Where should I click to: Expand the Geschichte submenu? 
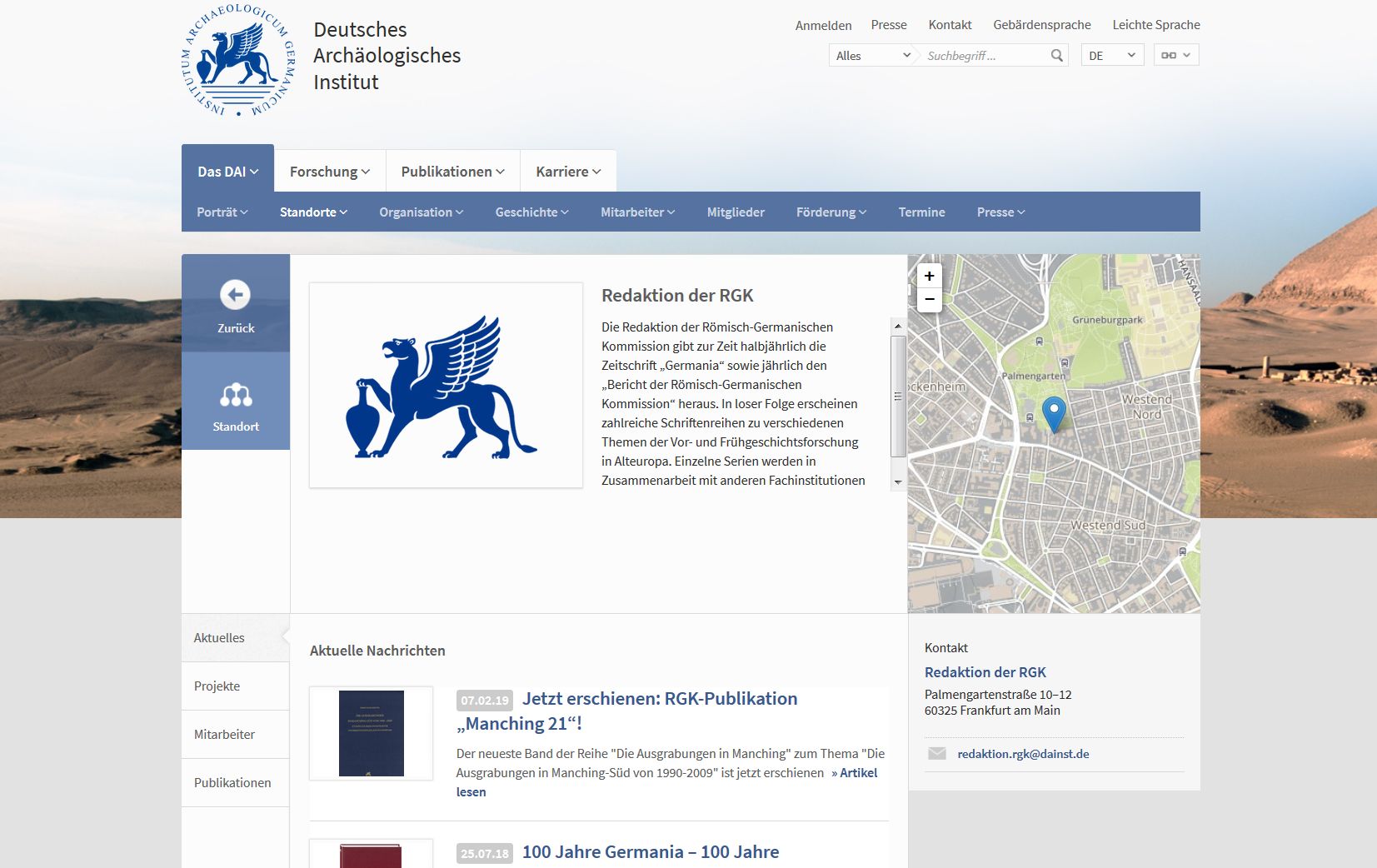tap(531, 212)
